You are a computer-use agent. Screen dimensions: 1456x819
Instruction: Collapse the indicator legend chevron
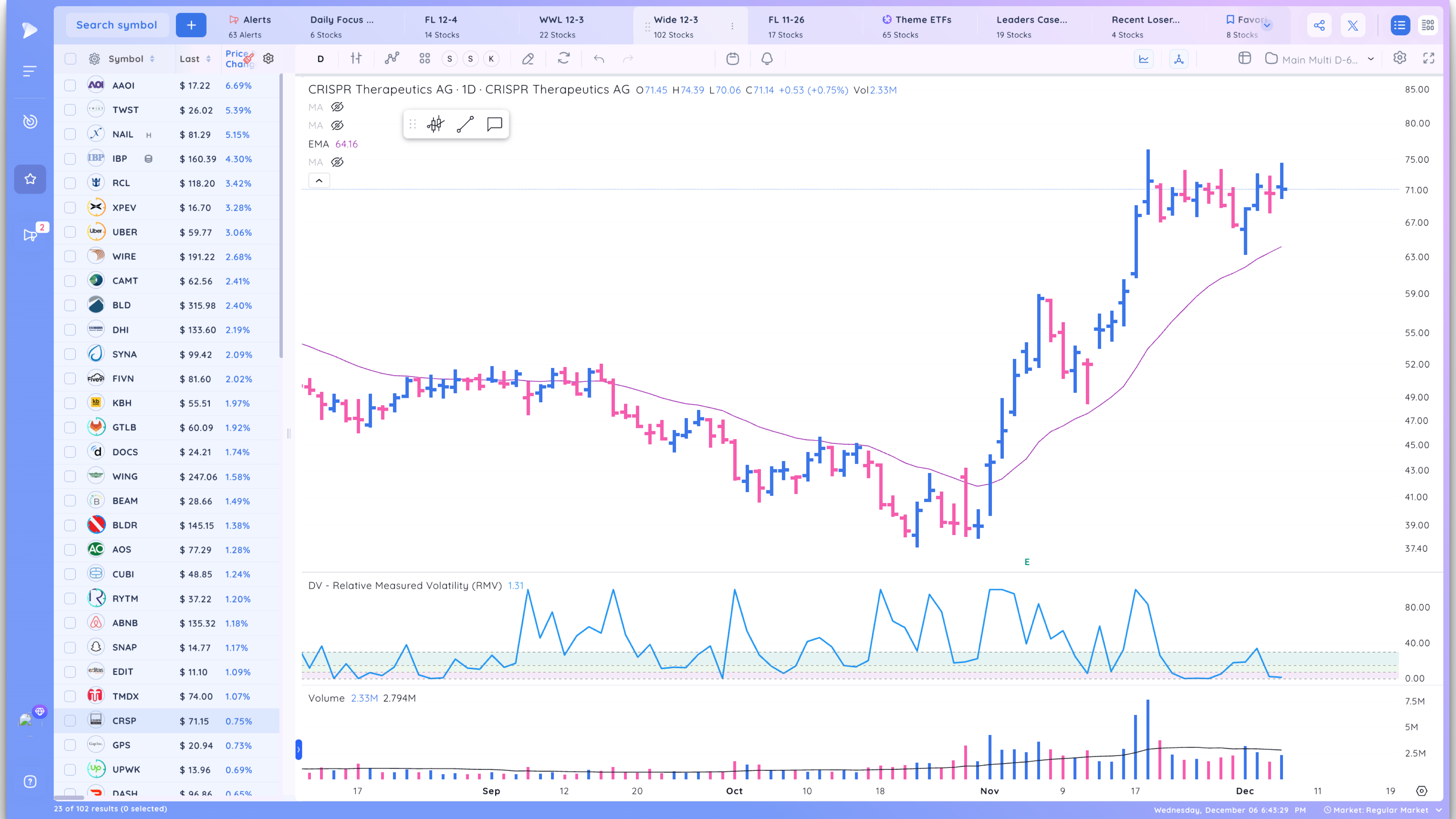tap(319, 180)
